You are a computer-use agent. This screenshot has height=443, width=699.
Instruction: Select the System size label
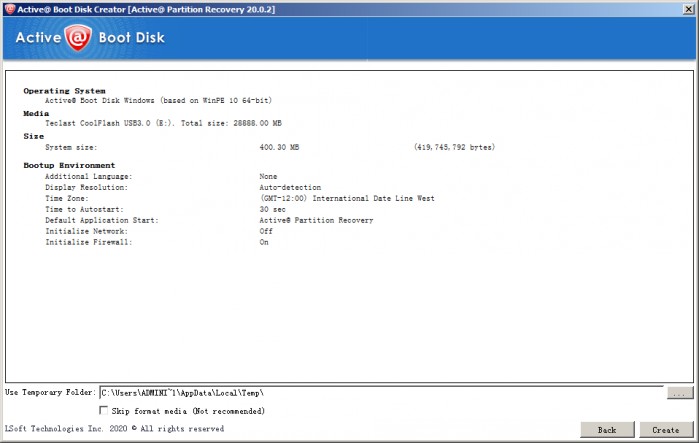71,148
